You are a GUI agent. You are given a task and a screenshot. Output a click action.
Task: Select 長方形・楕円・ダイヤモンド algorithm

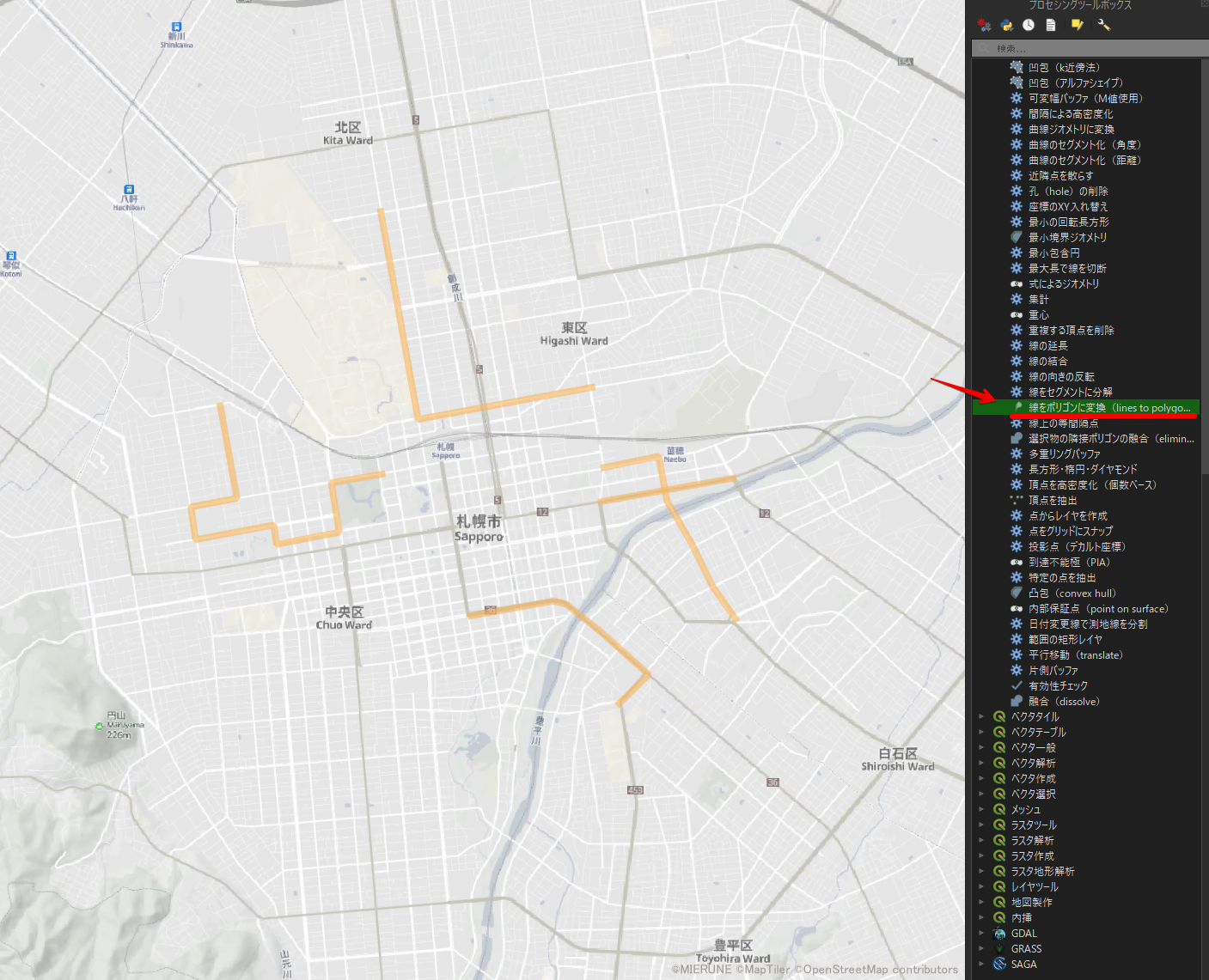(x=1083, y=469)
